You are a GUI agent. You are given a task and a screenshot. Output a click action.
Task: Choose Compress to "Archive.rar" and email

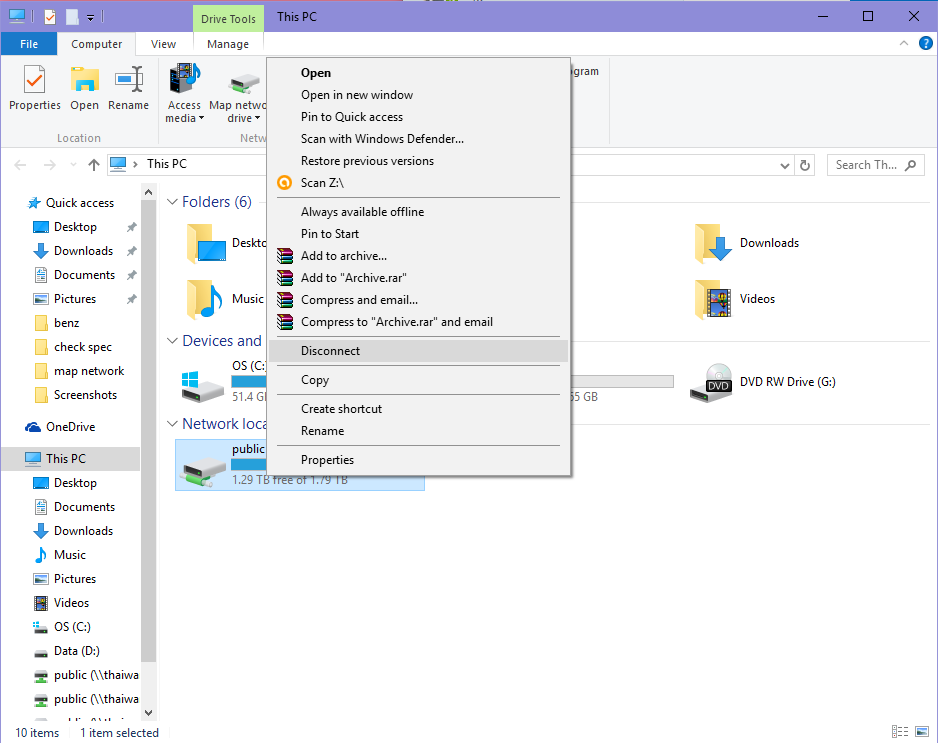pos(418,322)
